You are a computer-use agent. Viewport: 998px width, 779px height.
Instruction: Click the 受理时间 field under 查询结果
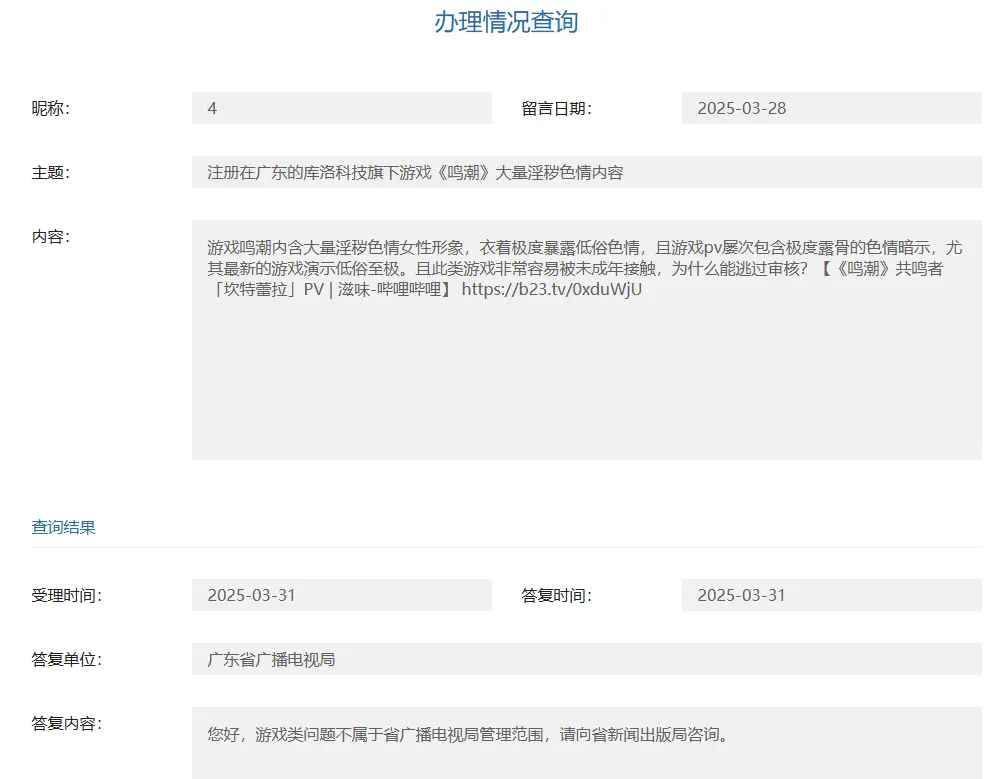[x=342, y=595]
